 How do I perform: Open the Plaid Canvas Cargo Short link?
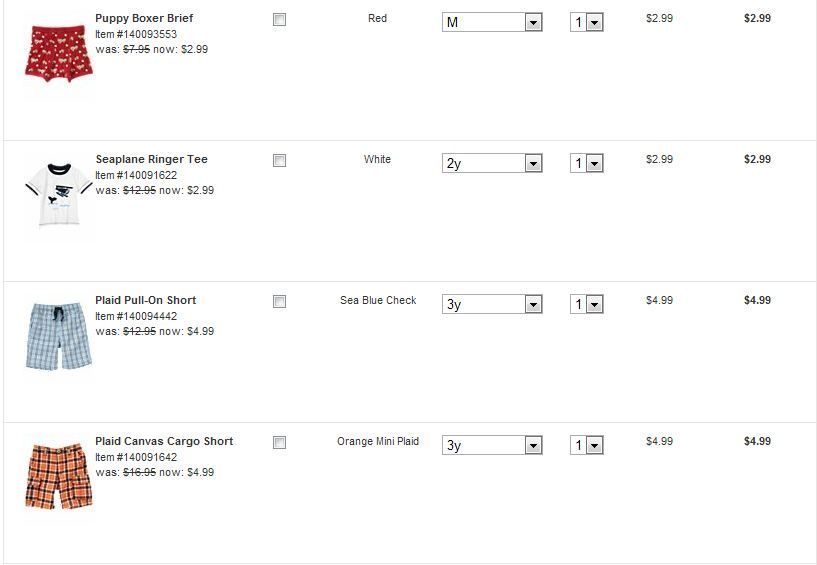tap(164, 441)
